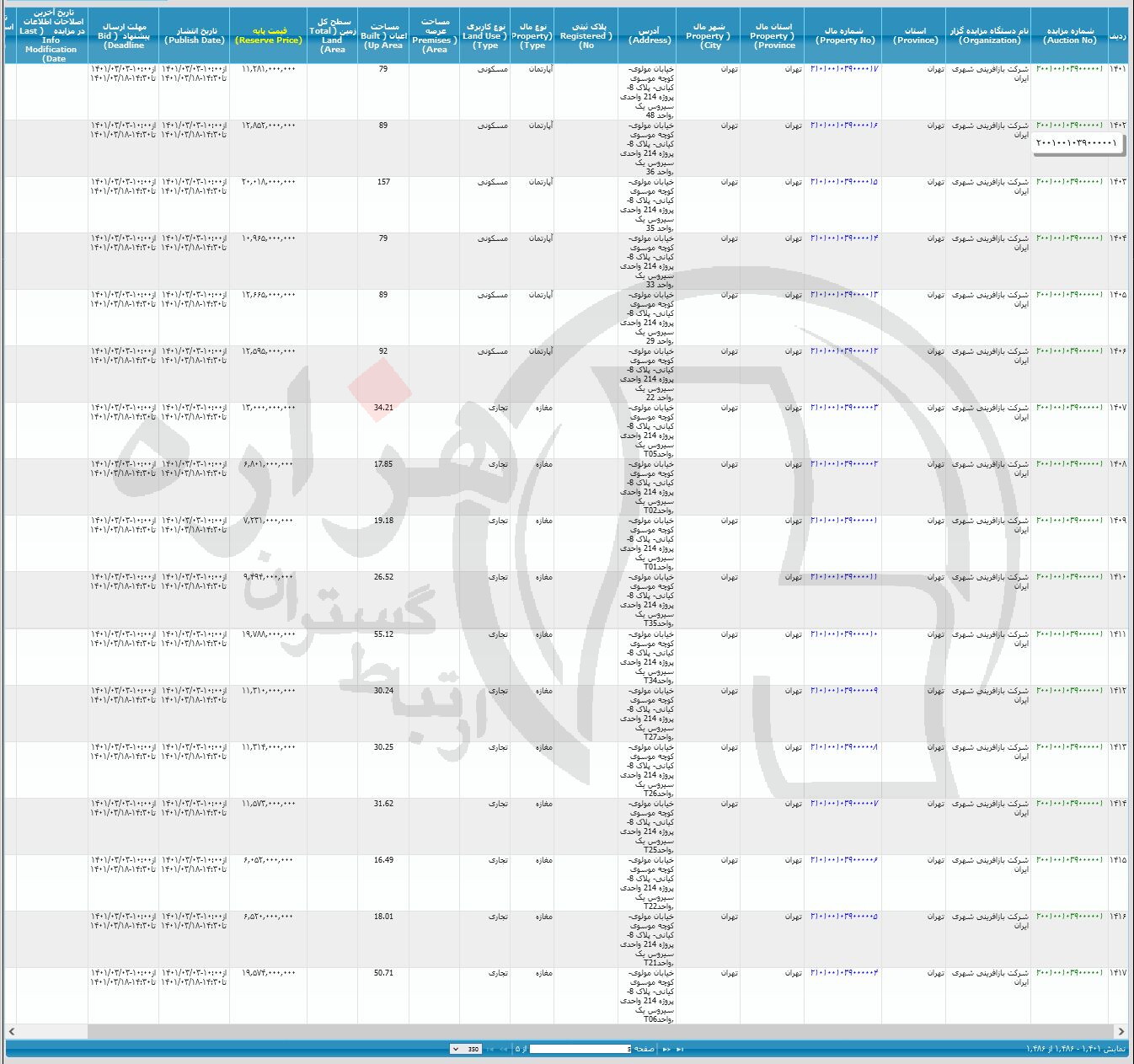1134x1064 pixels.
Task: Sort by Publish Date column header
Action: pyautogui.click(x=194, y=35)
